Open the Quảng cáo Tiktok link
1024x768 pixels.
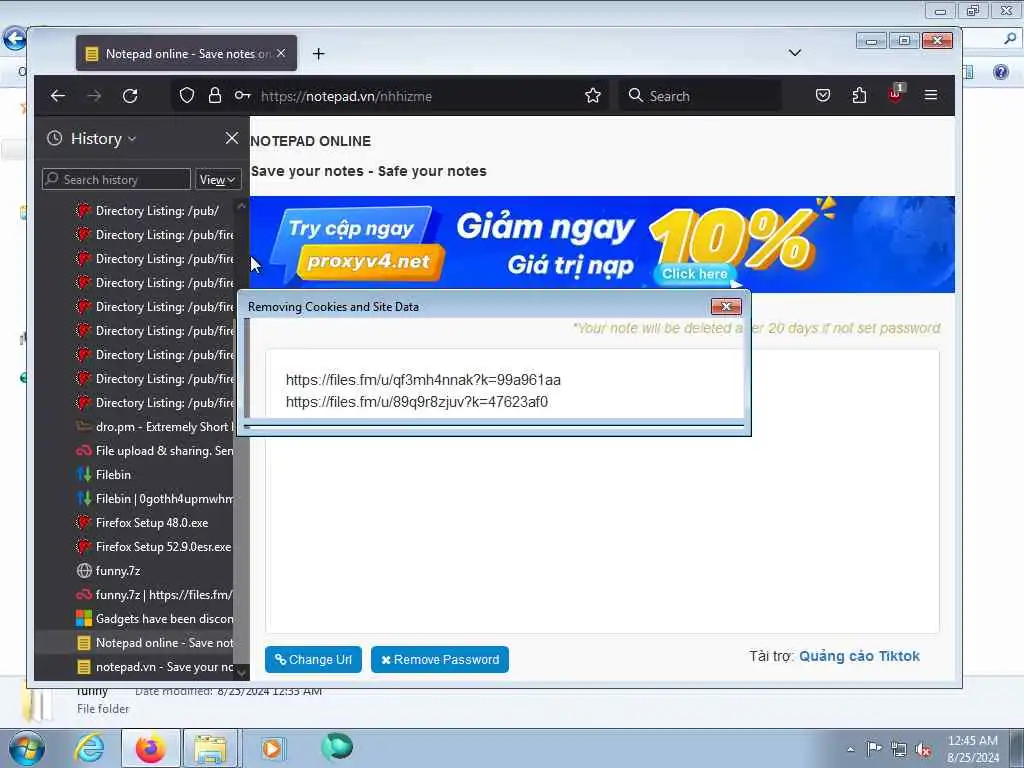(x=859, y=656)
